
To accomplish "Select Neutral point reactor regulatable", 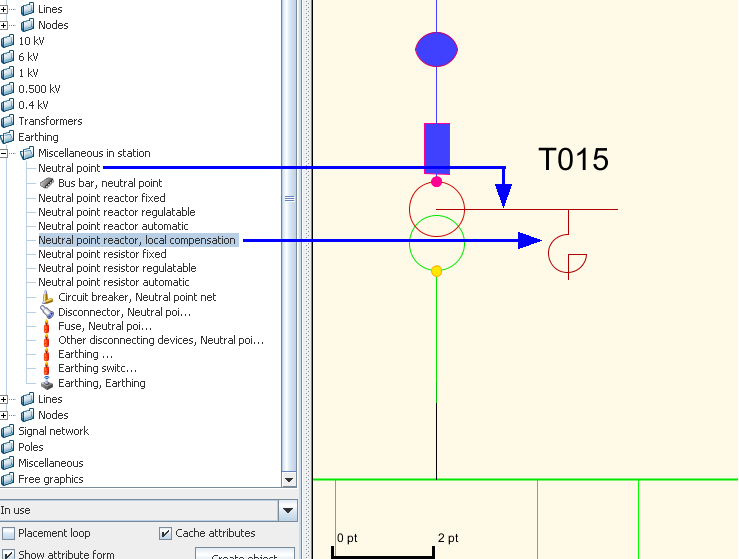I will coord(117,212).
